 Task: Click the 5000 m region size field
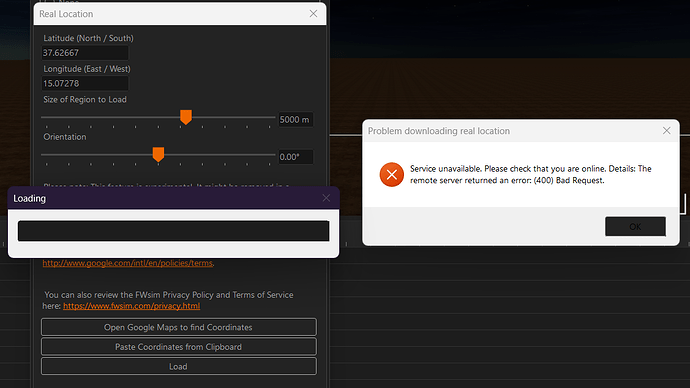click(296, 119)
